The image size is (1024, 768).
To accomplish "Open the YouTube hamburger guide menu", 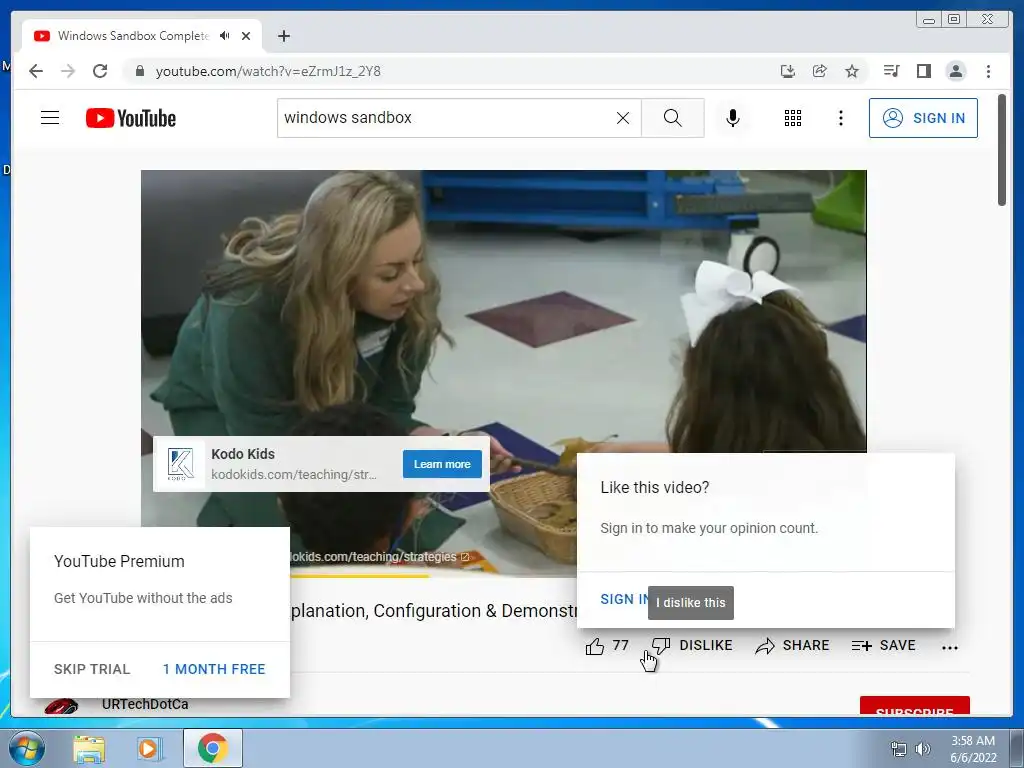I will tap(50, 118).
